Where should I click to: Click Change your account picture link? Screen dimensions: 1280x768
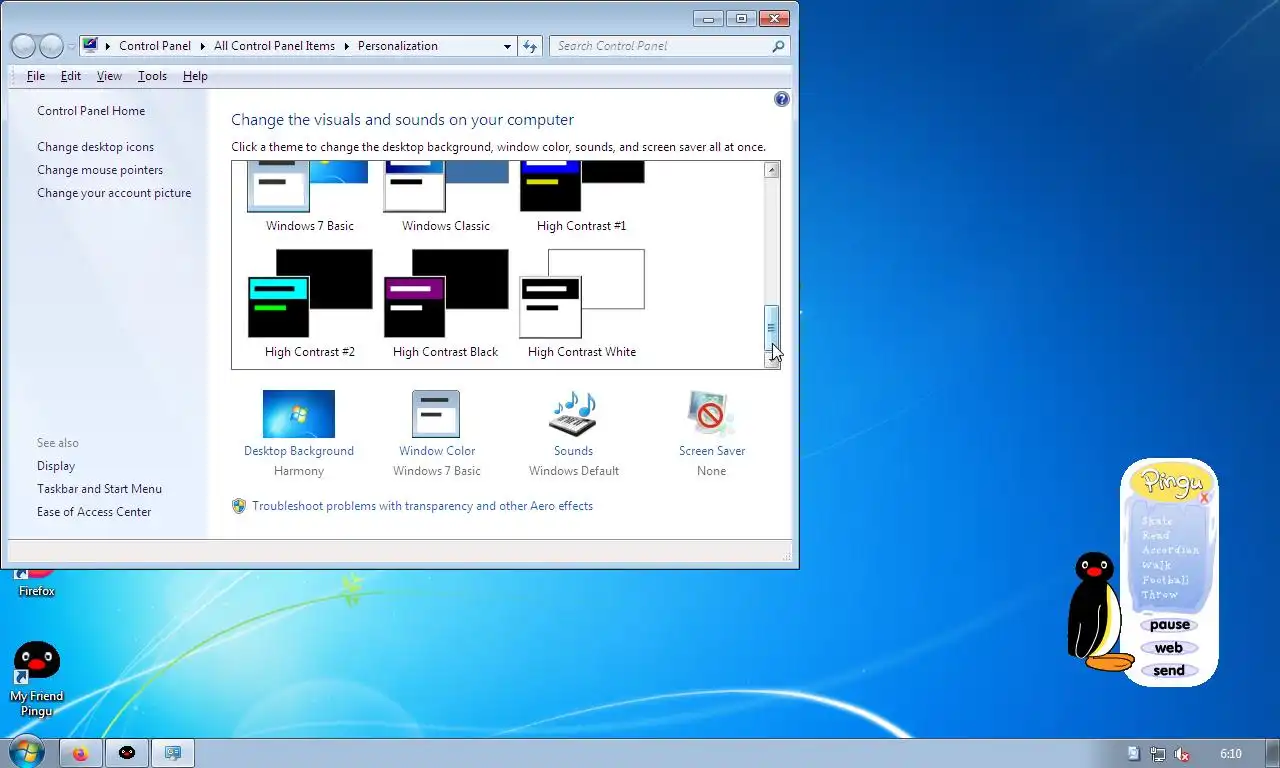click(x=114, y=193)
